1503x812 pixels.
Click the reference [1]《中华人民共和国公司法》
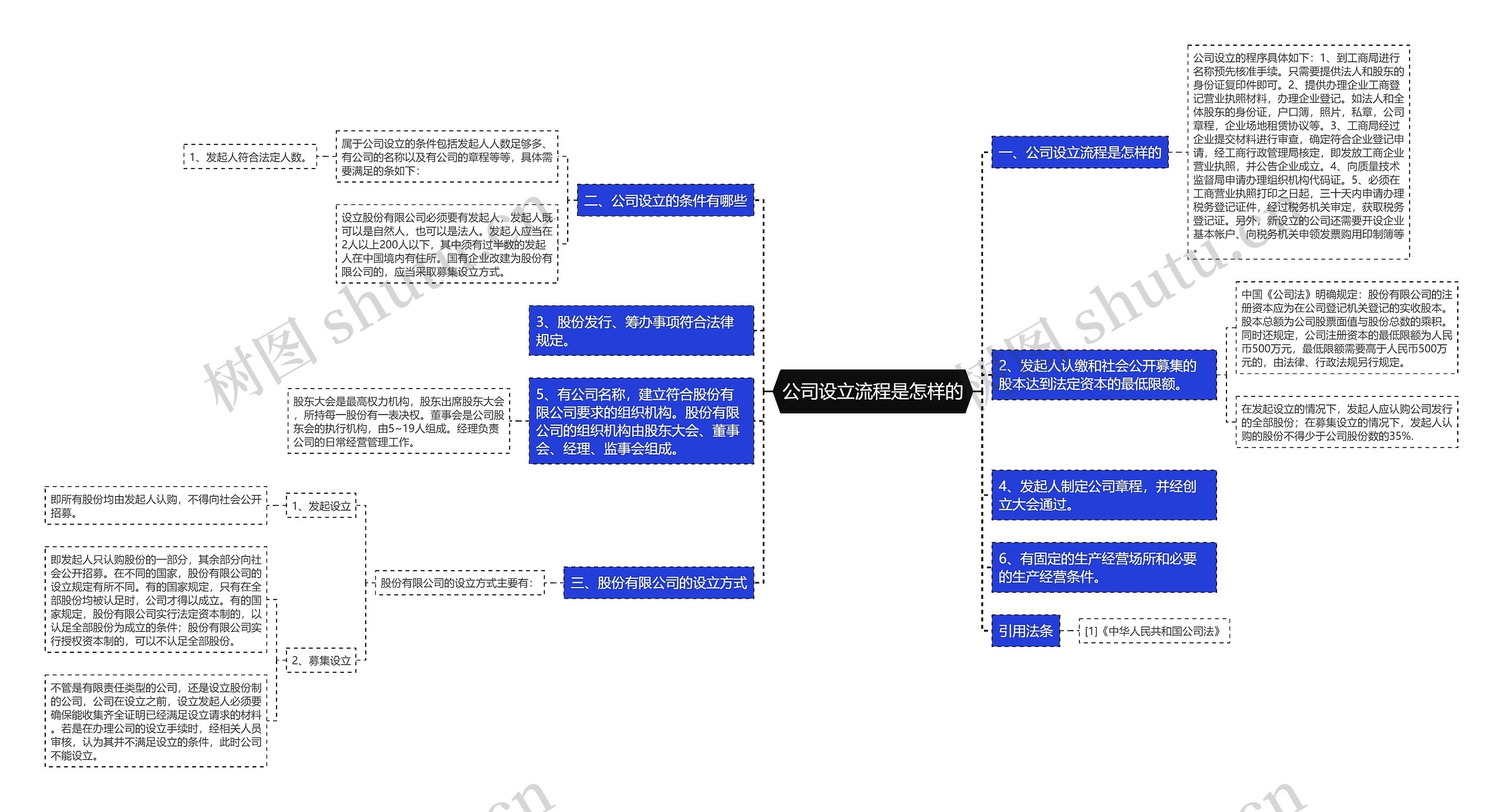click(1154, 631)
